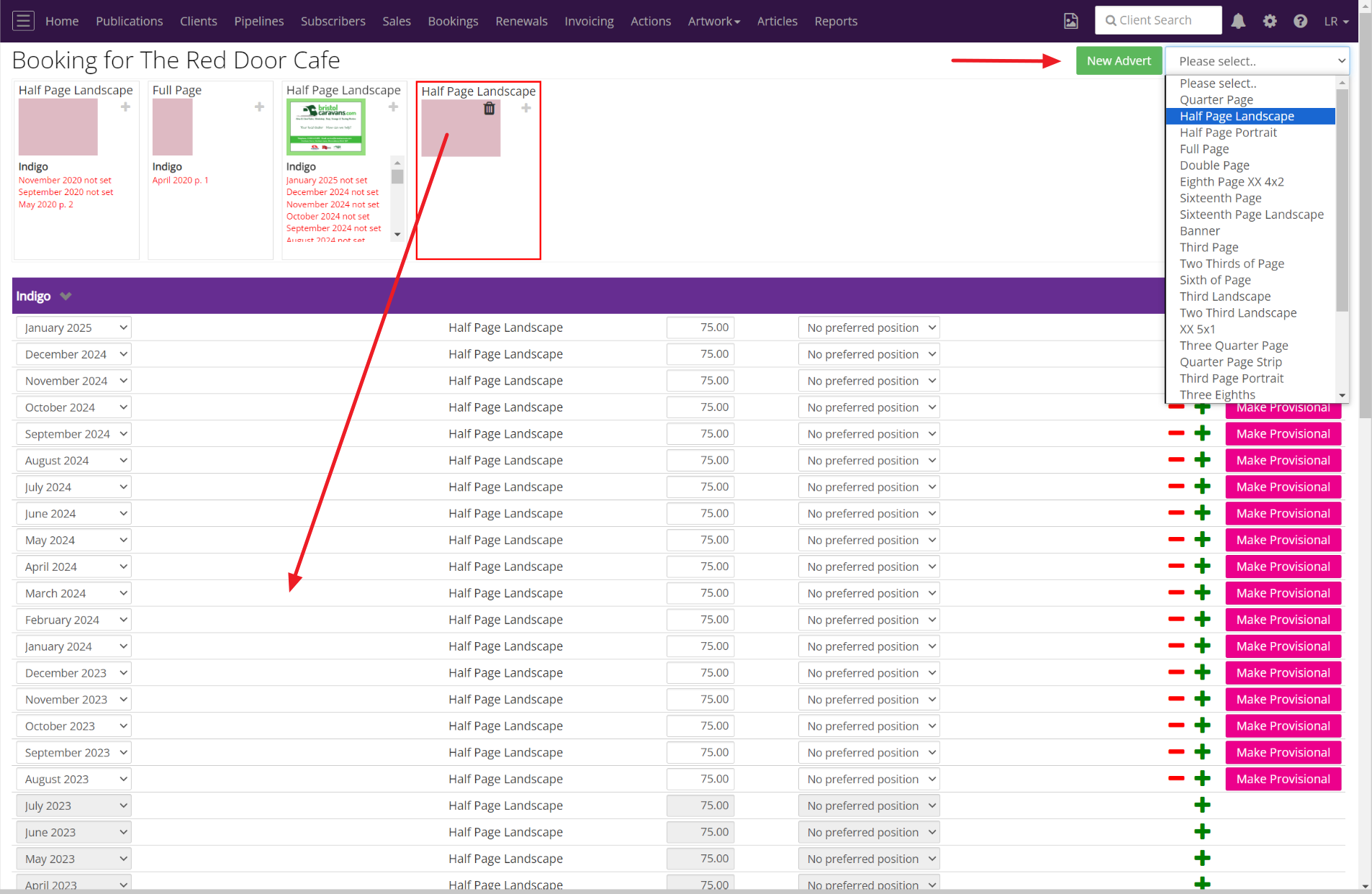
Task: Click the green plus on July 2023 row
Action: [x=1202, y=805]
